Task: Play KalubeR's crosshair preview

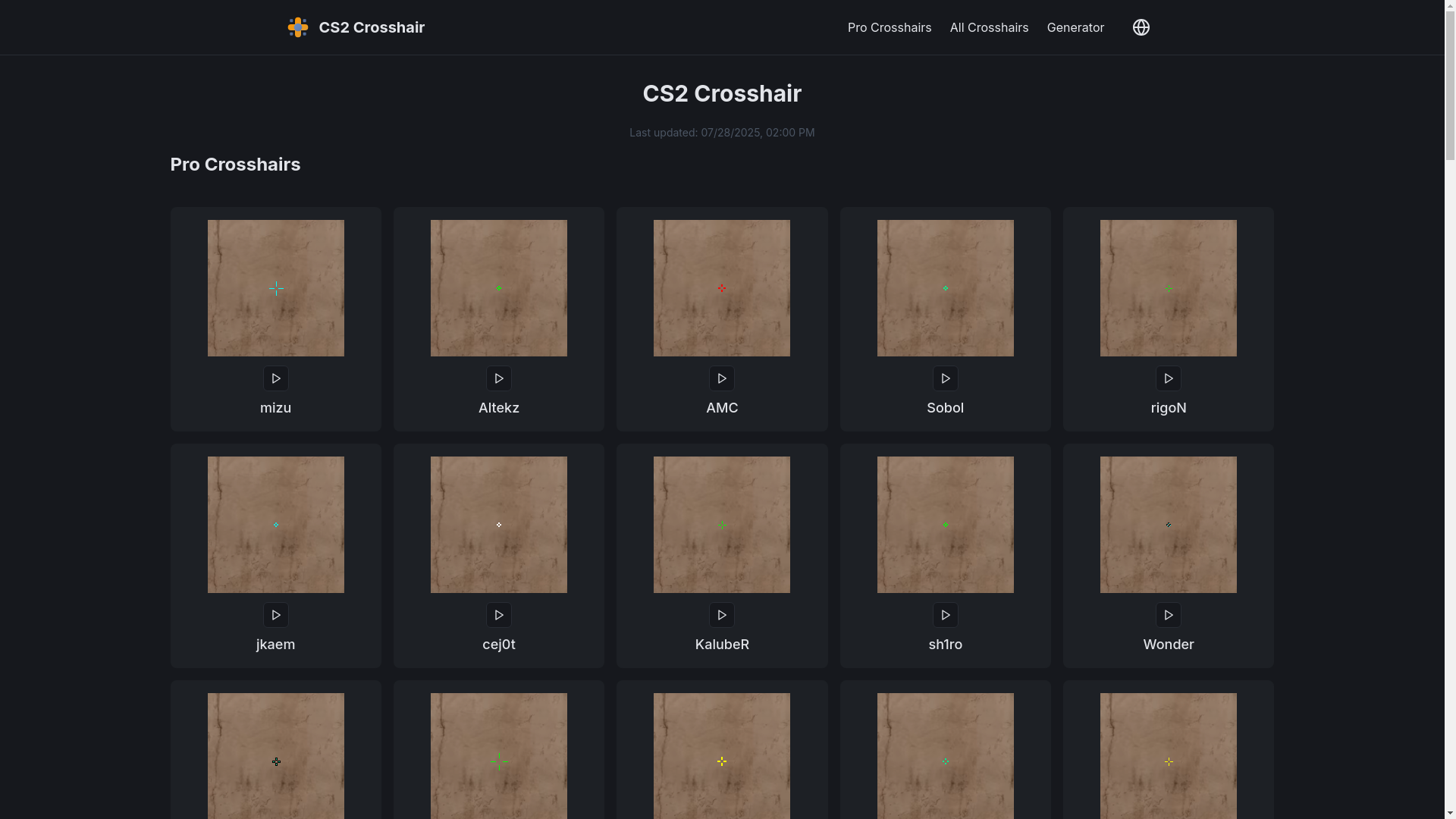Action: 722,615
